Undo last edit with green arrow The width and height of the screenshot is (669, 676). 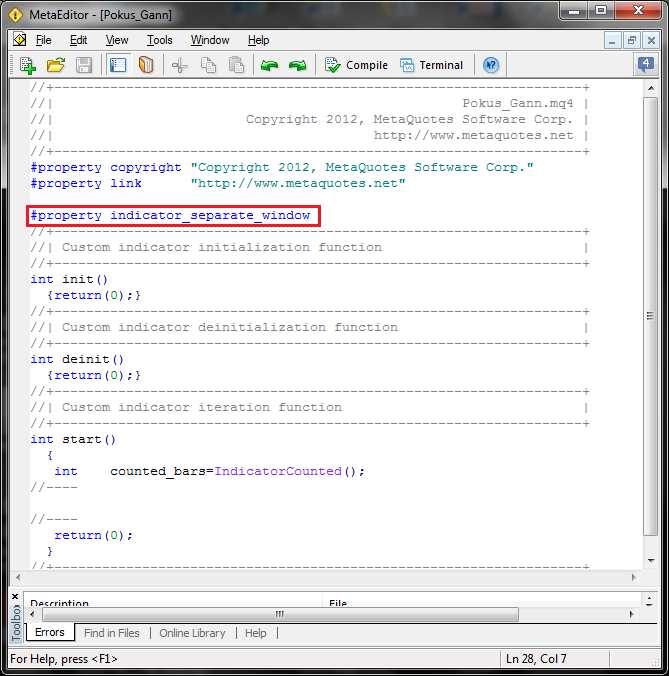click(x=269, y=66)
